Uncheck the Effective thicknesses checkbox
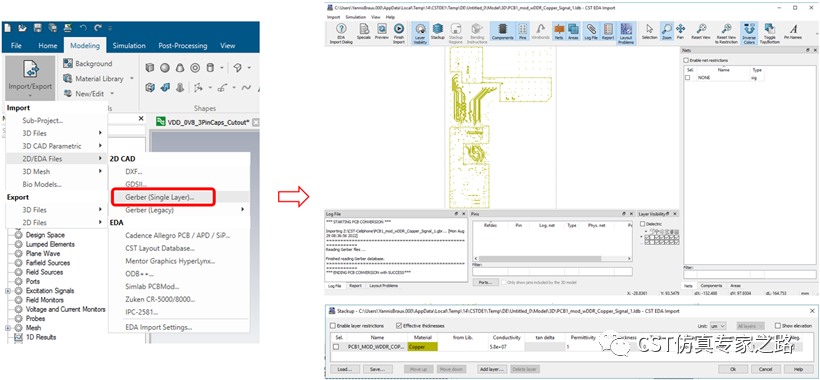The image size is (820, 380). 399,326
